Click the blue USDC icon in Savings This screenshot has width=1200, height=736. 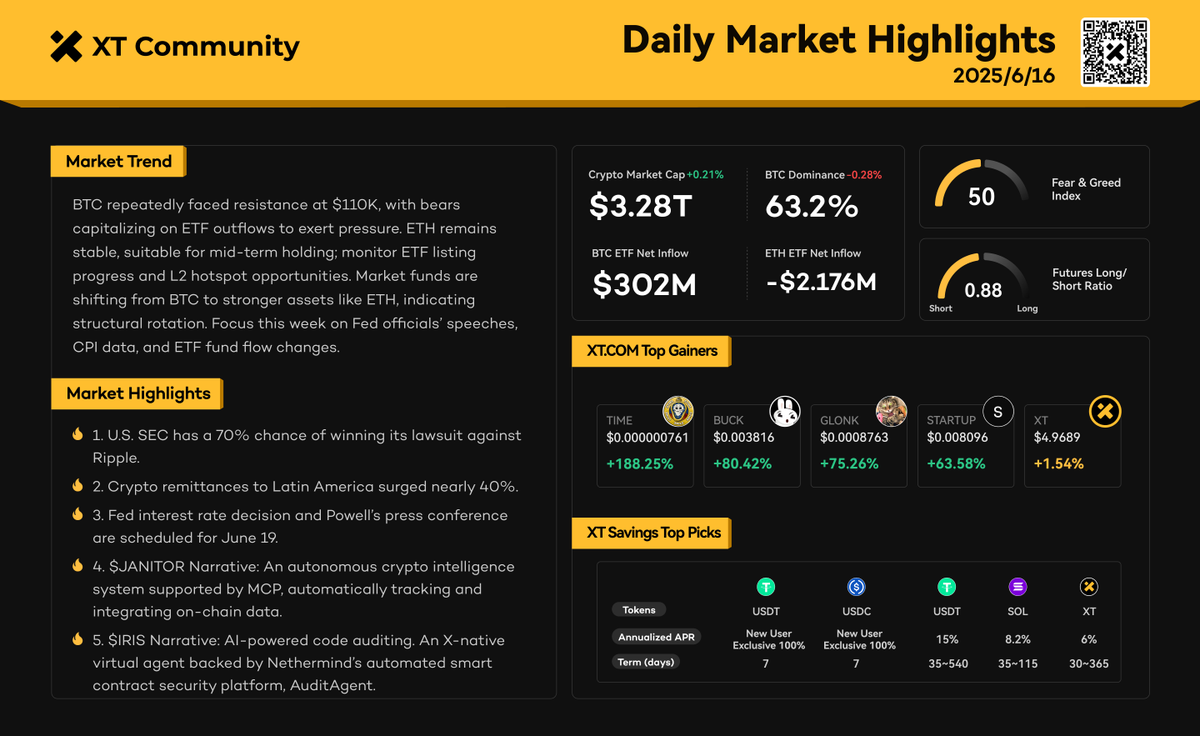pos(856,587)
